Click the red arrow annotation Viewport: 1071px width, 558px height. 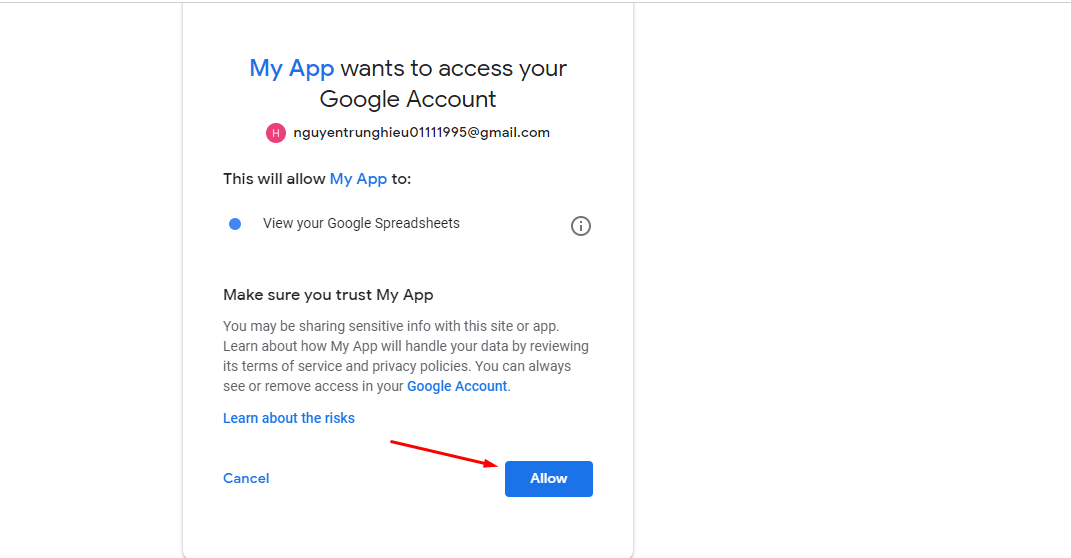(x=444, y=453)
